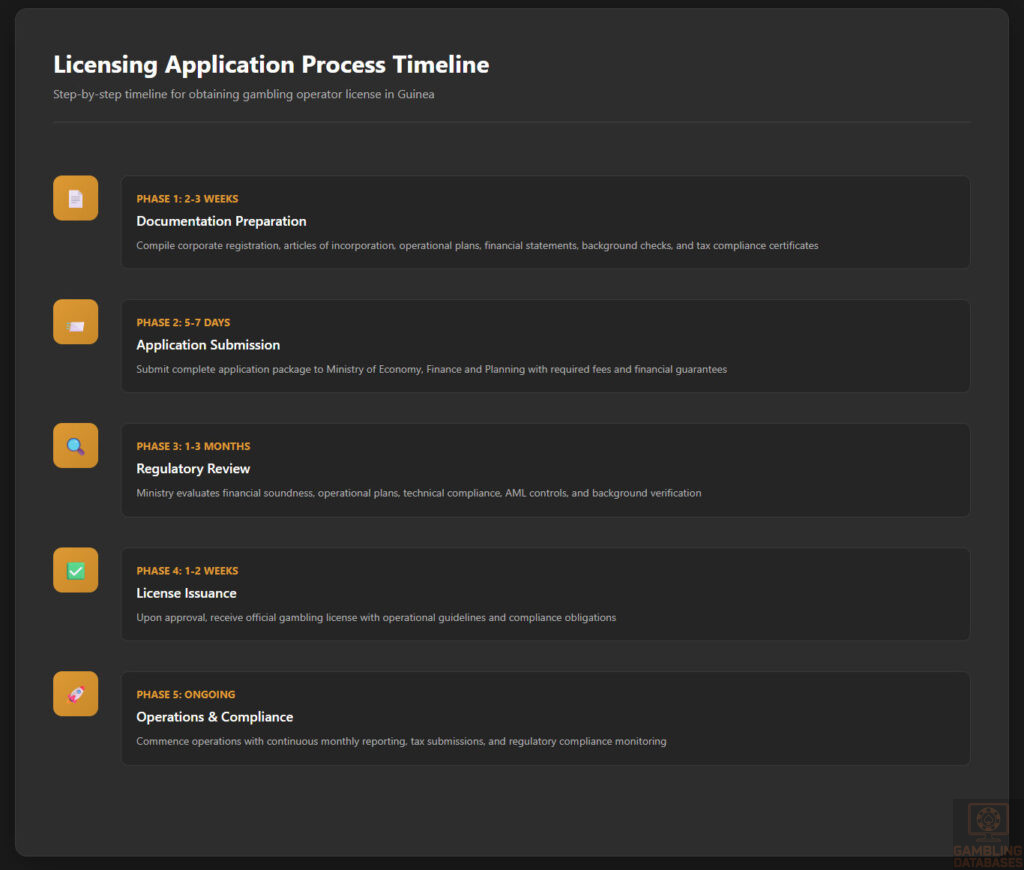Open the magnifying glass icon for Regulatory Review

(75, 445)
